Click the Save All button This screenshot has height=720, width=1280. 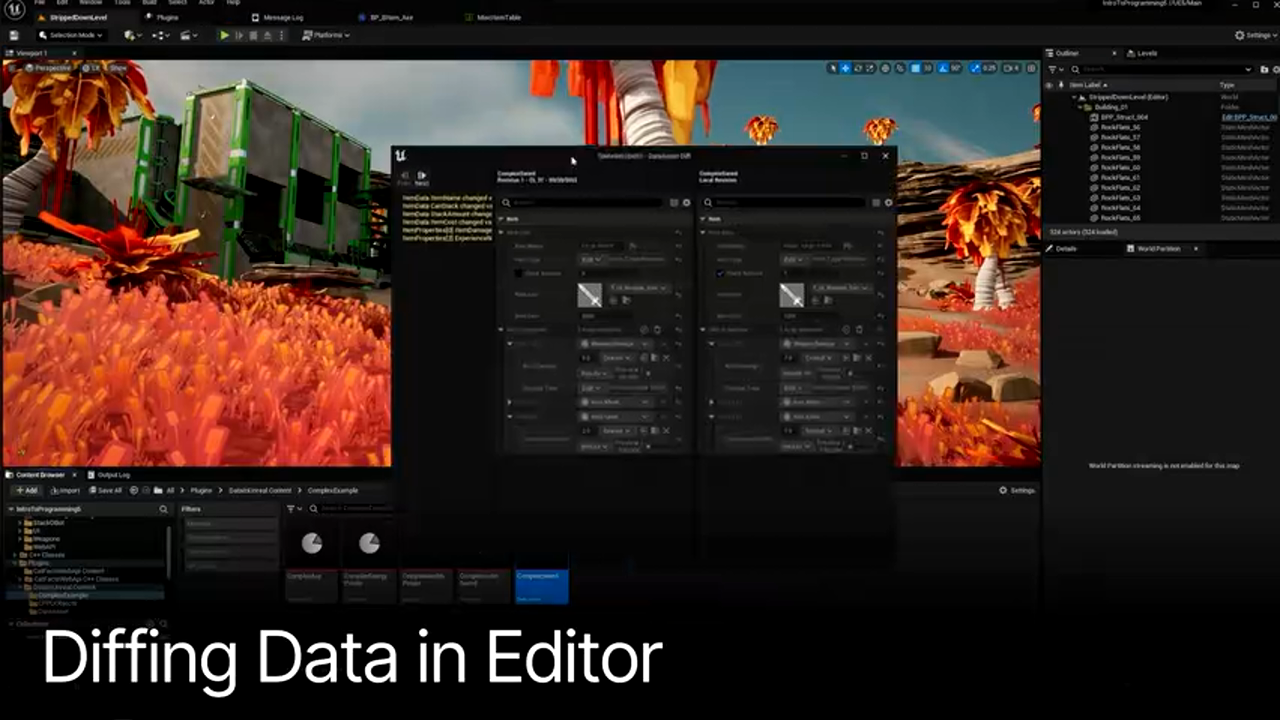104,490
